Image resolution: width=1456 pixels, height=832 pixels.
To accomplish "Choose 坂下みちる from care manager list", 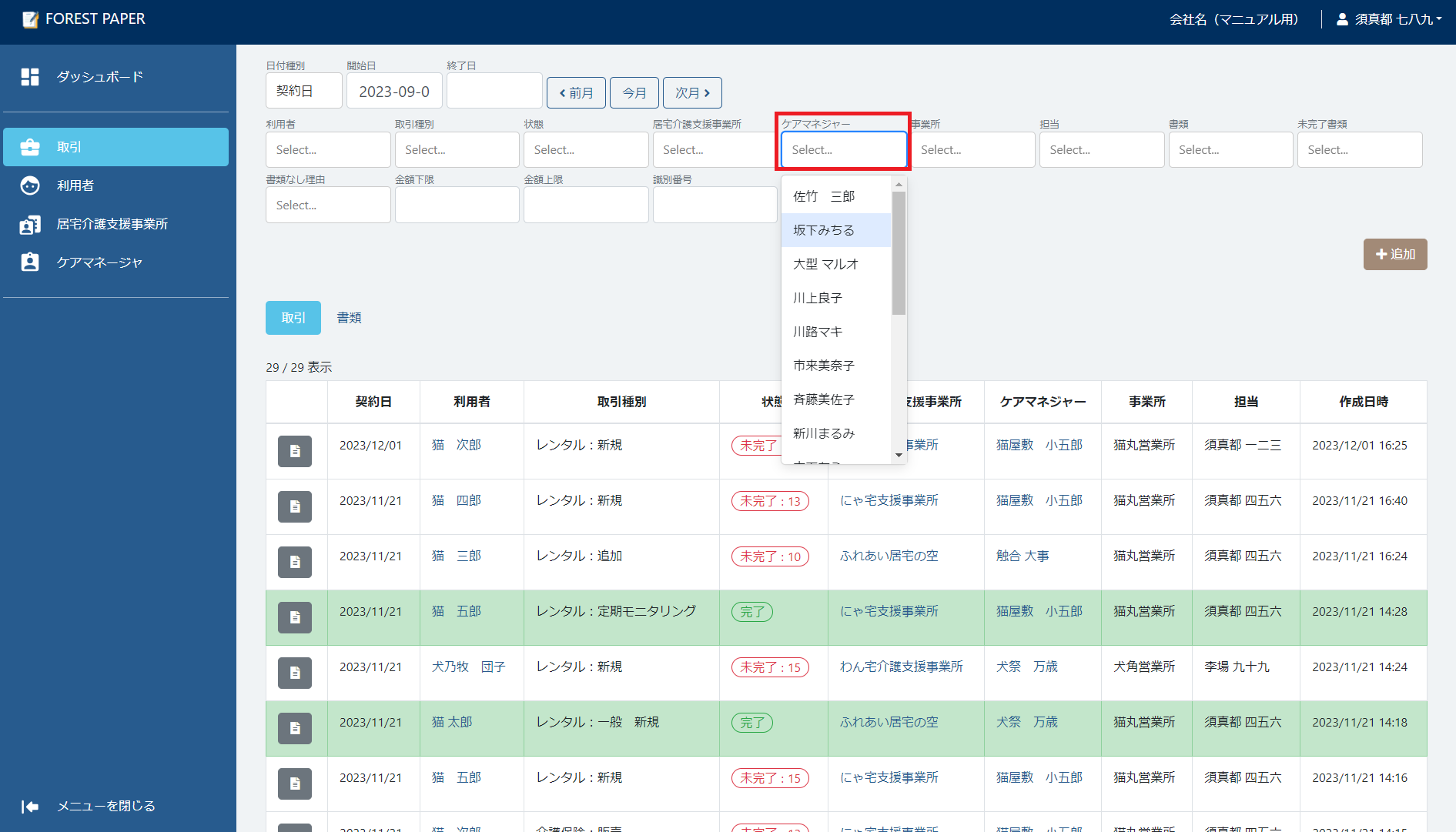I will click(x=824, y=230).
